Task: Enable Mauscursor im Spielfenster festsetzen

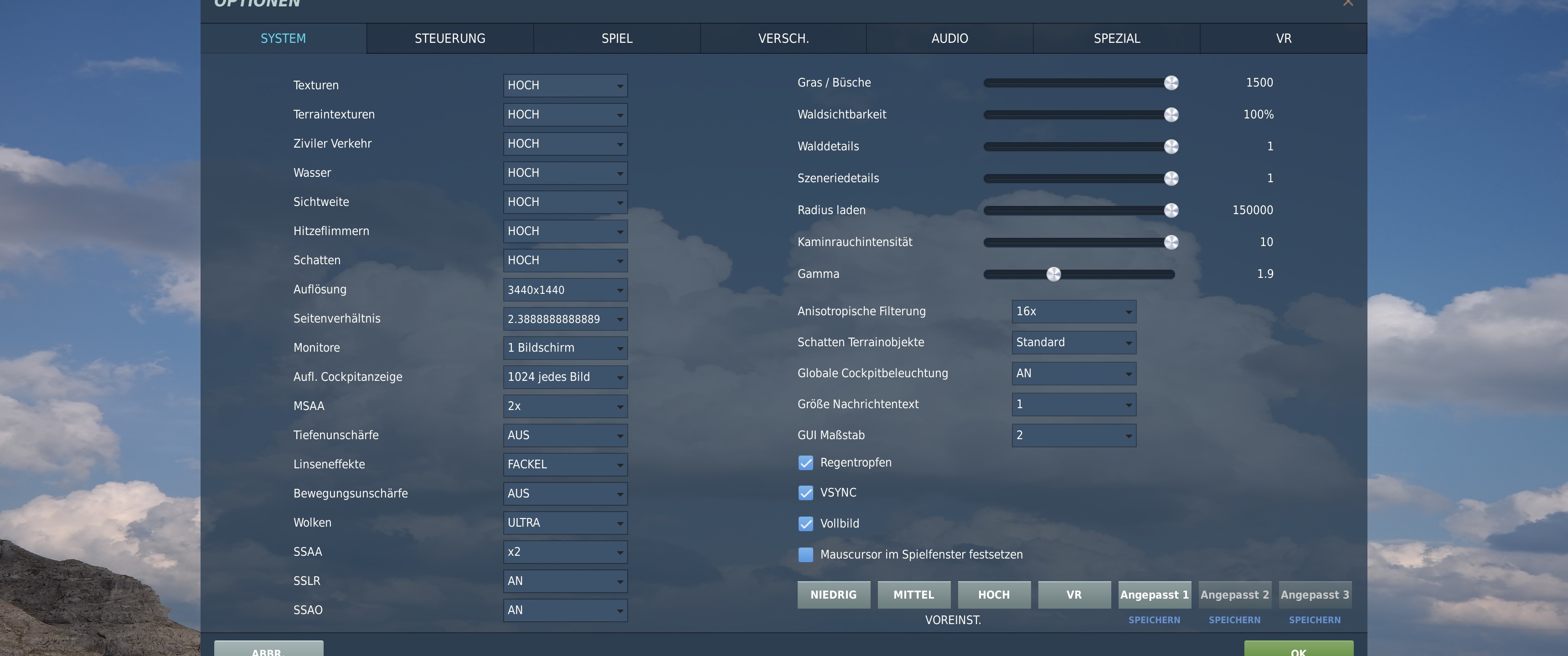Action: pos(805,555)
